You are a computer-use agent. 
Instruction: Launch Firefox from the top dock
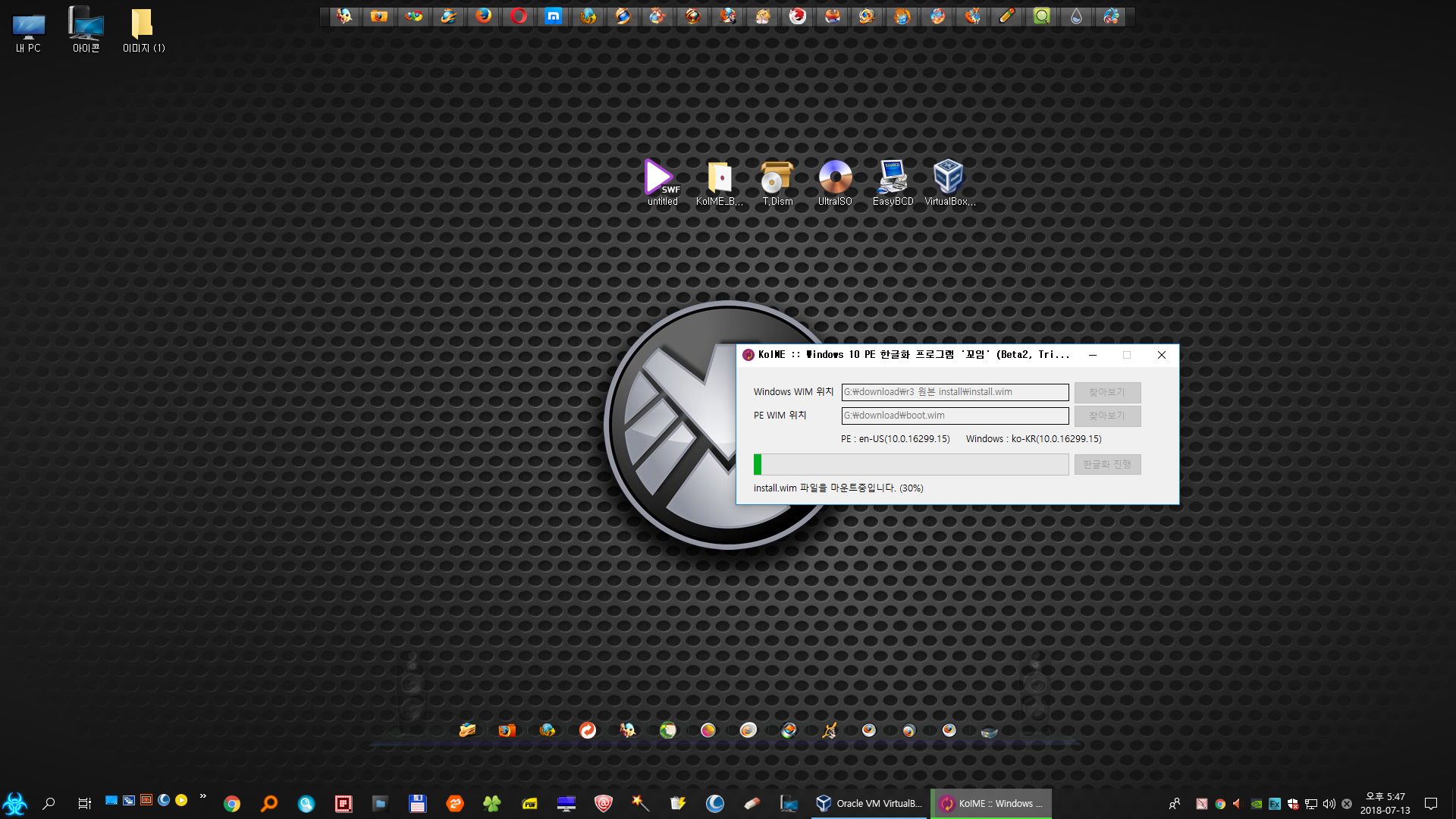click(x=483, y=16)
